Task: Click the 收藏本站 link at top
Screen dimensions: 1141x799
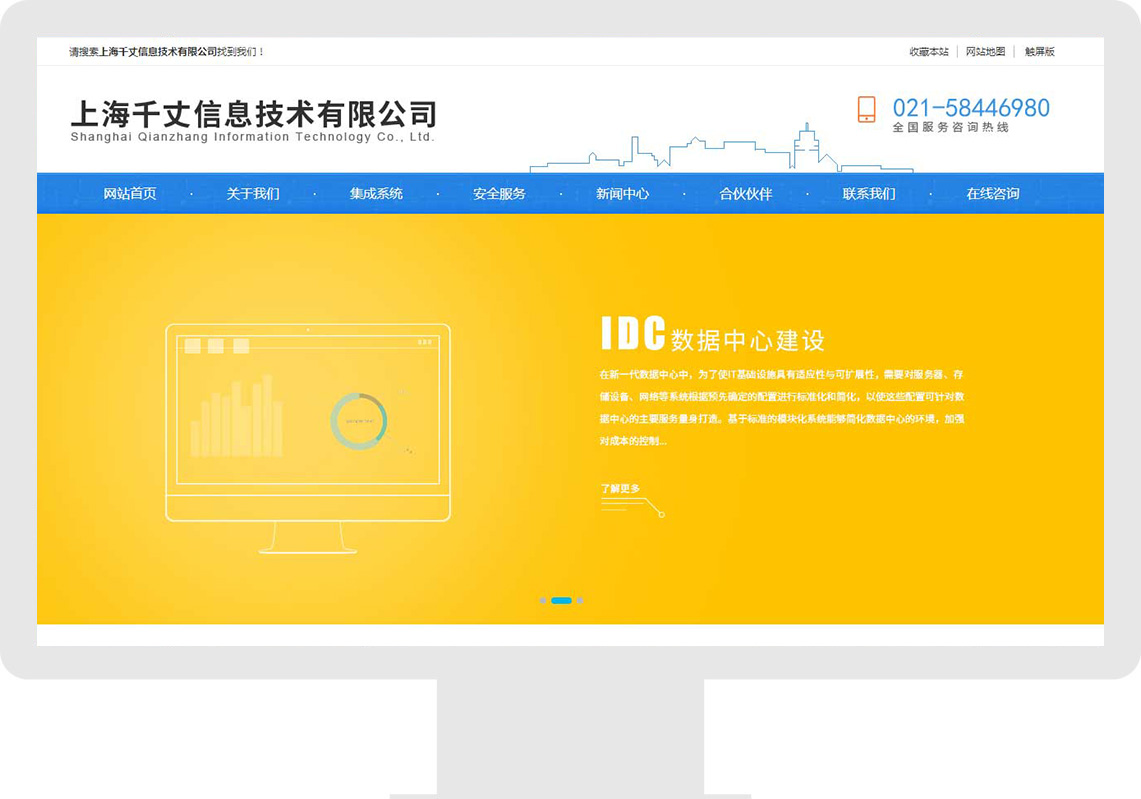Action: 928,52
